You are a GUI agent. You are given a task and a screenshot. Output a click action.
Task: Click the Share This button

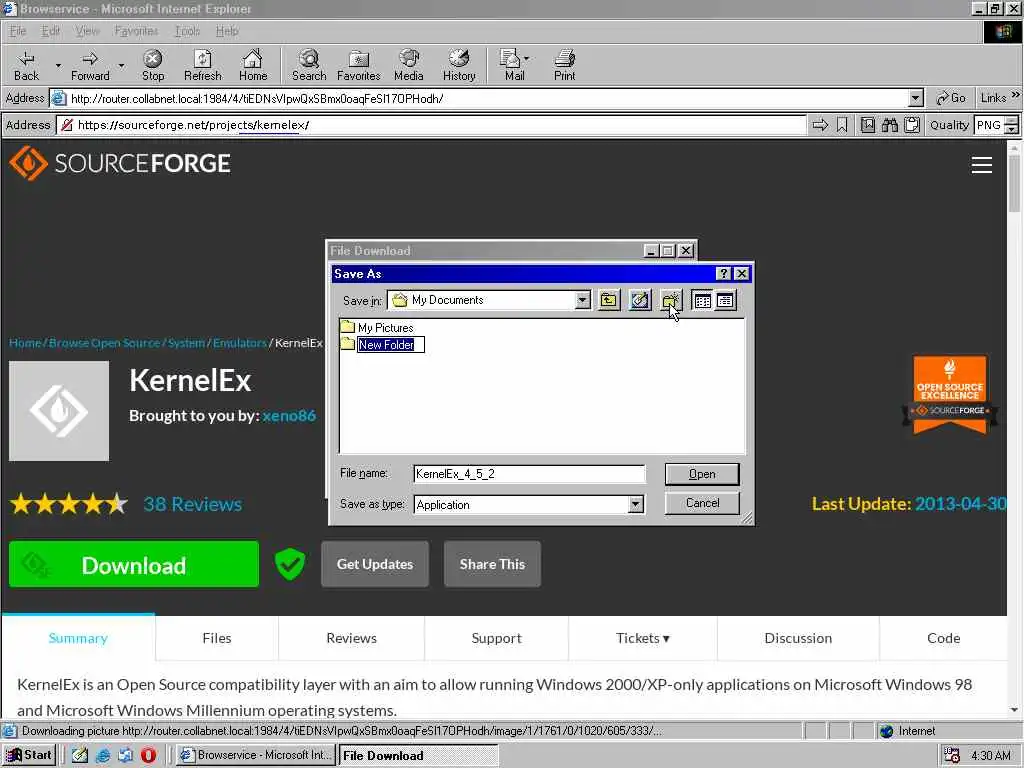[492, 564]
